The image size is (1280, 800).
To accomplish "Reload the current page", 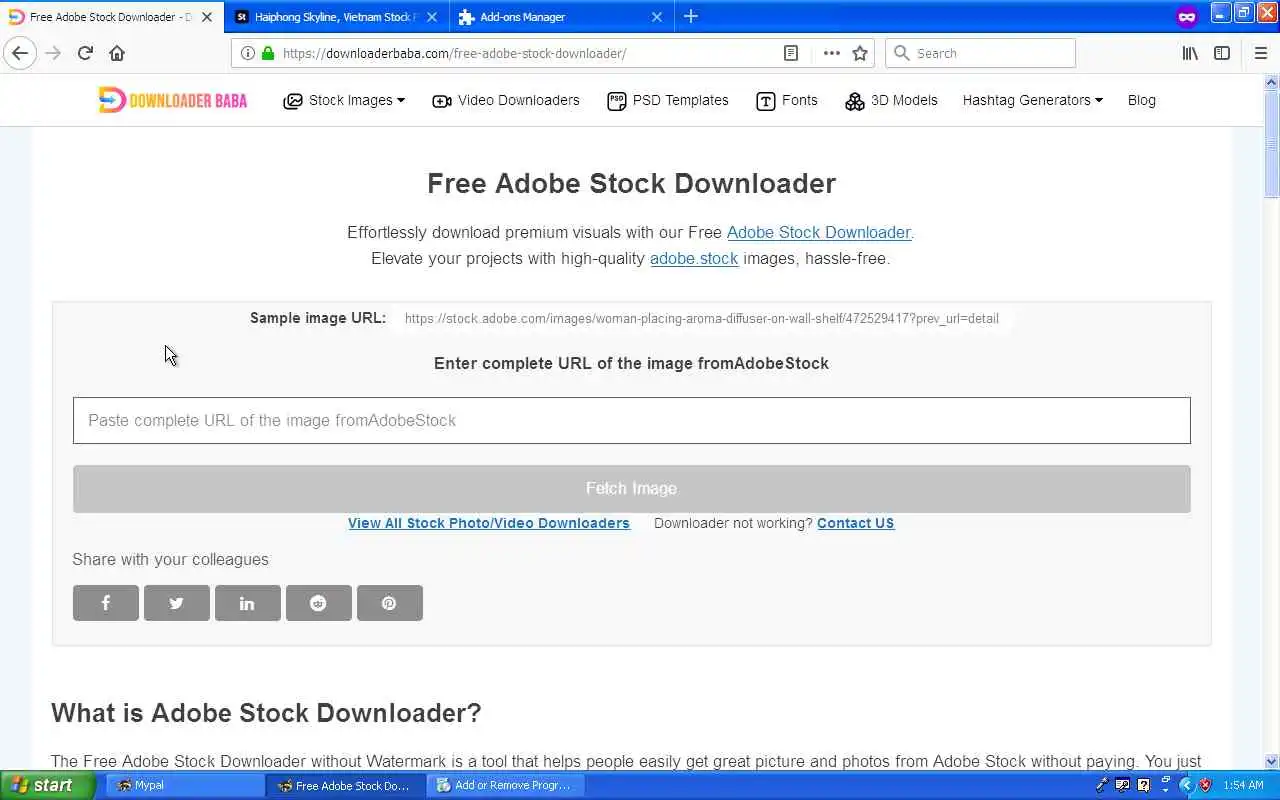I will pyautogui.click(x=85, y=53).
